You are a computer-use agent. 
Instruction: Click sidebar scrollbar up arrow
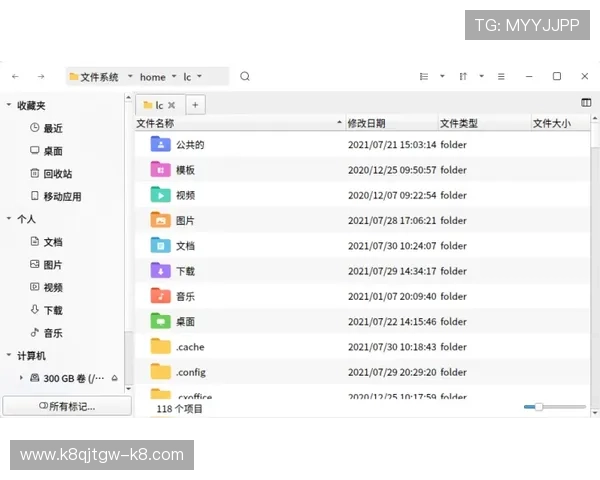point(128,98)
